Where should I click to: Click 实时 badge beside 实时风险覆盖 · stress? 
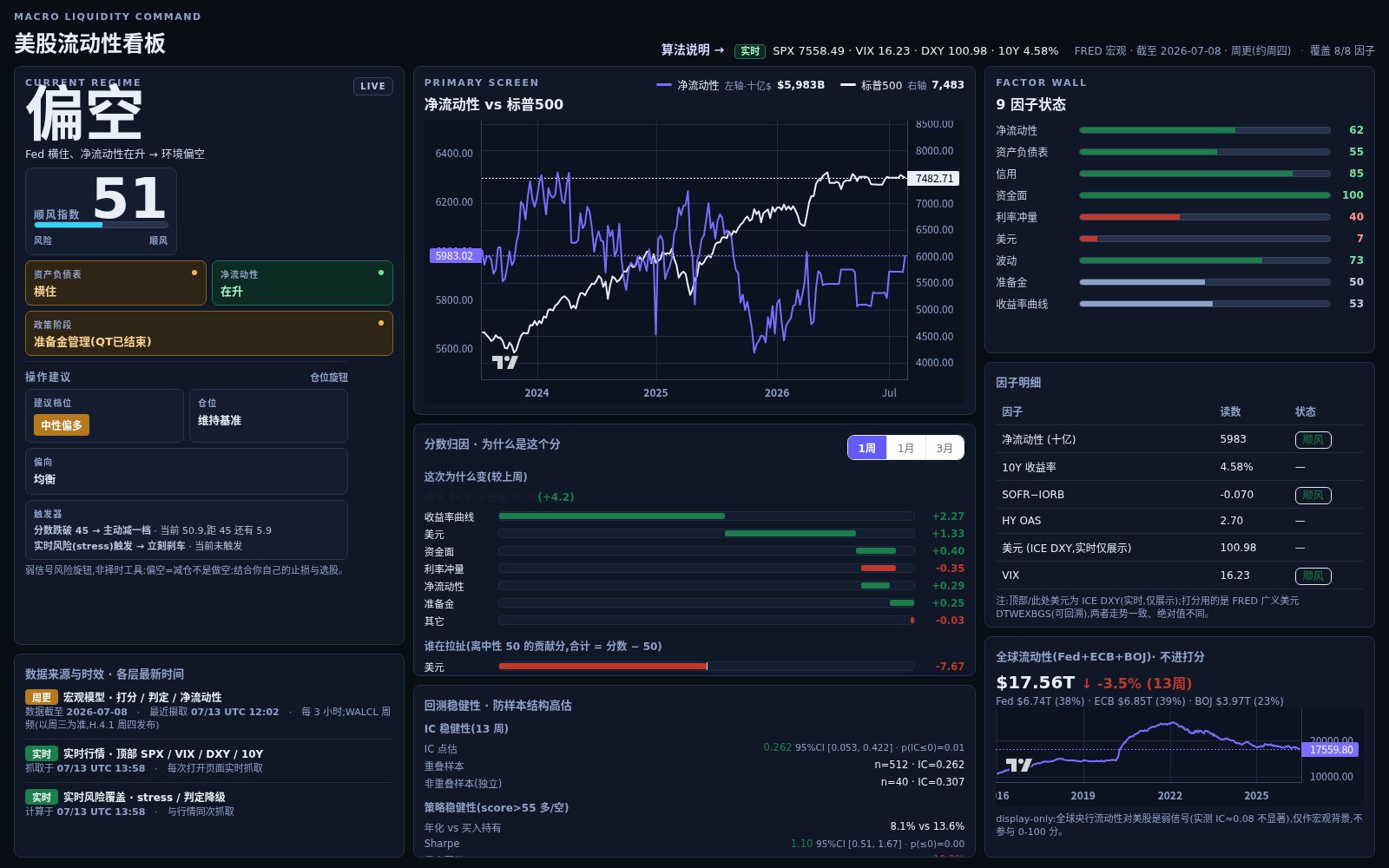(42, 797)
